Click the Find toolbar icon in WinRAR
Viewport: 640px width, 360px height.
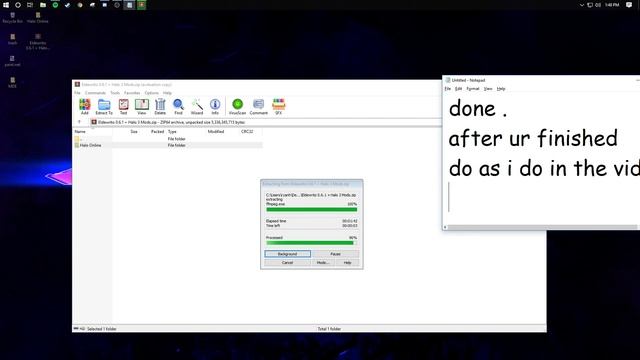[178, 106]
